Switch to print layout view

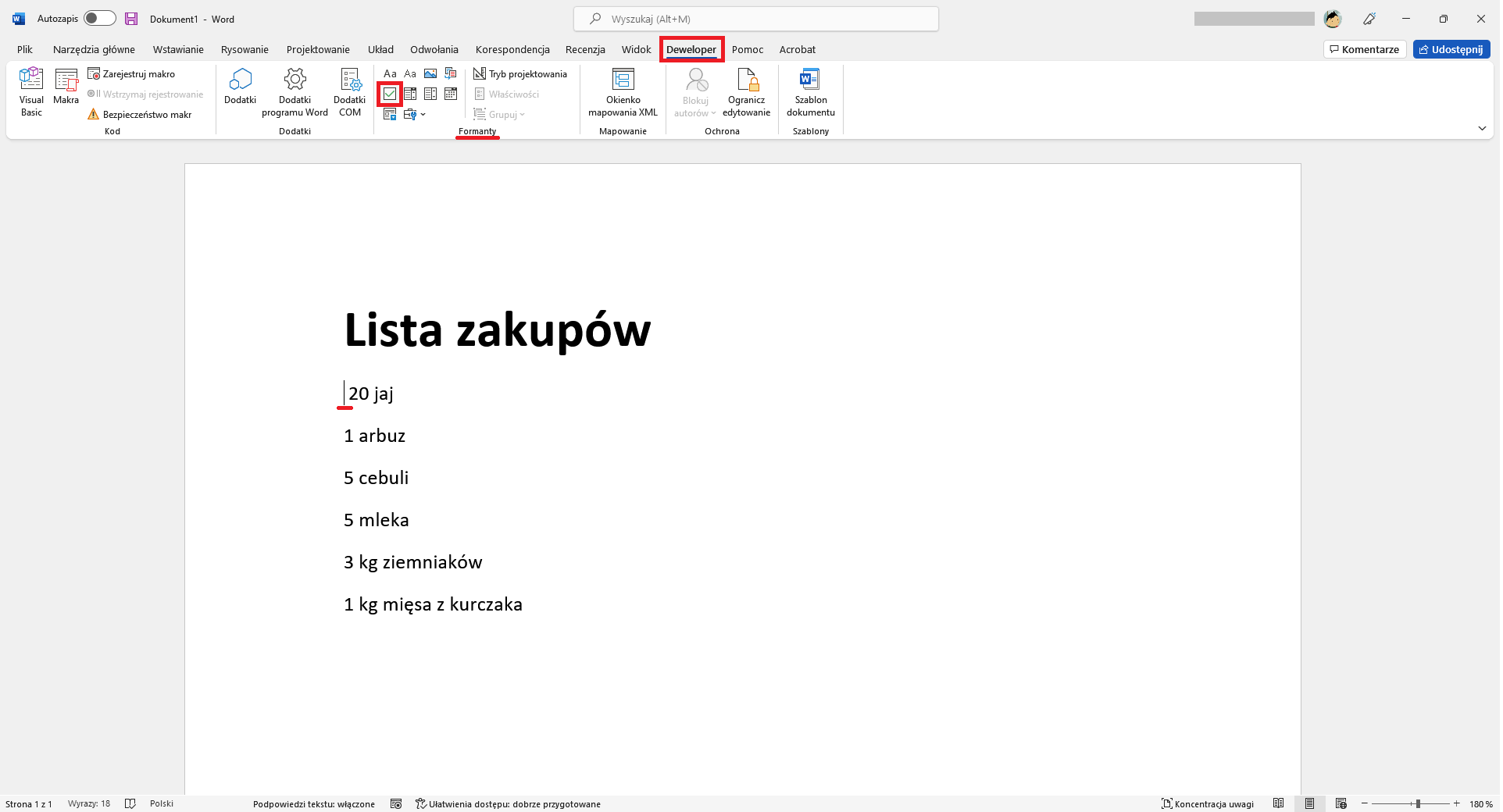click(1310, 803)
